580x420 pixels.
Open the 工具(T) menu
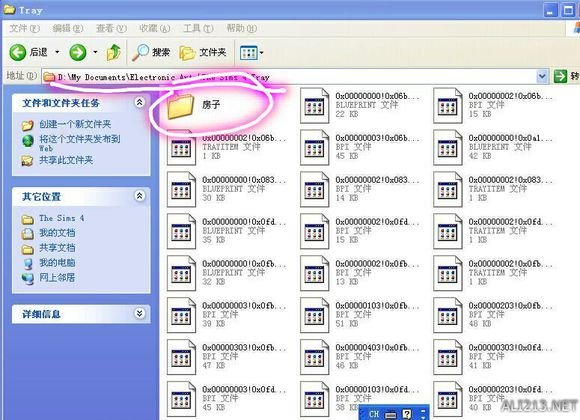coord(198,28)
